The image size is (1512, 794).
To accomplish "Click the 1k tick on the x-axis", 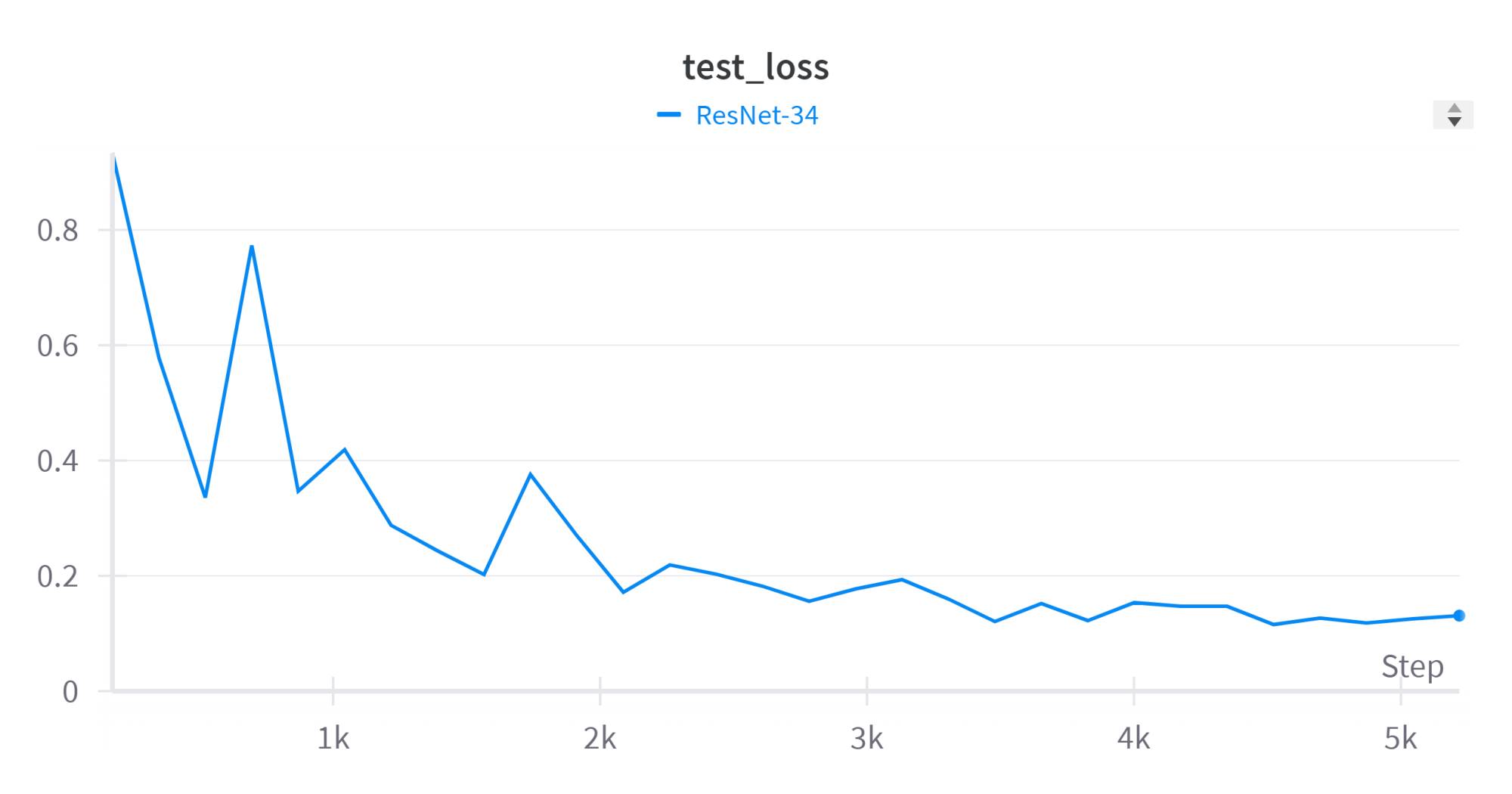I will (x=333, y=738).
